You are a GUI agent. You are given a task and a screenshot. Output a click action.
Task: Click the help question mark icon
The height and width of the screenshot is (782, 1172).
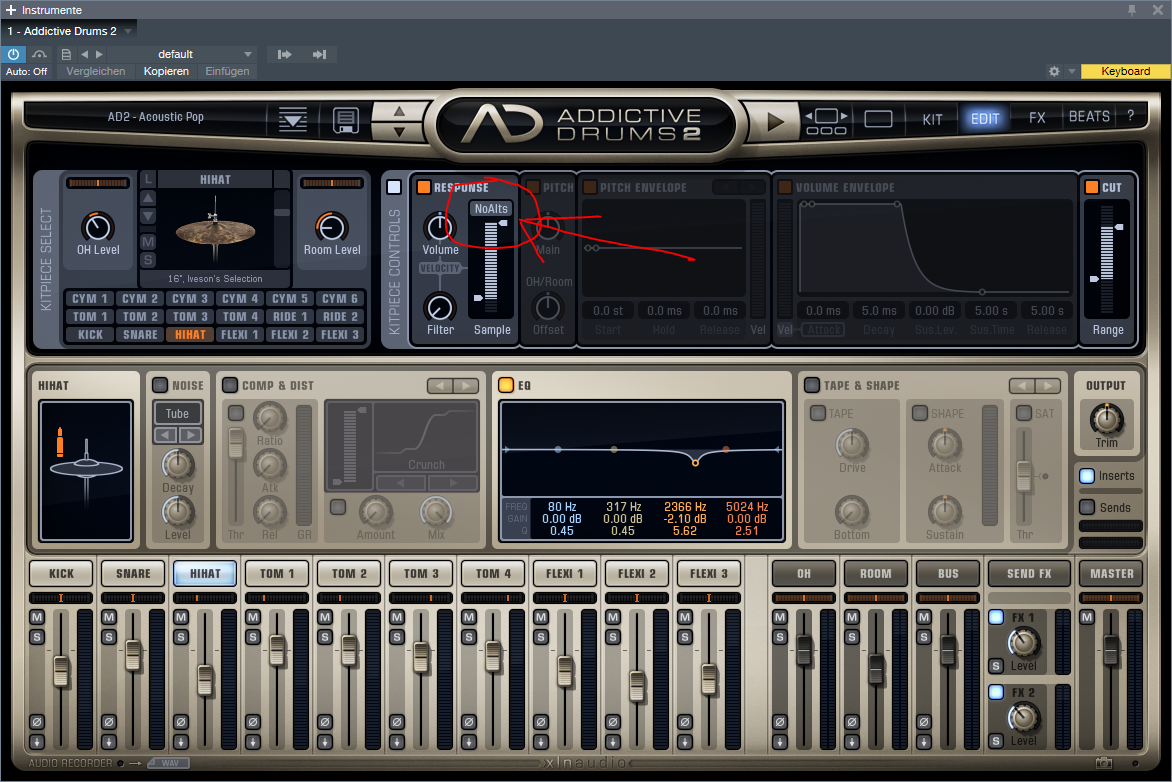[1130, 117]
